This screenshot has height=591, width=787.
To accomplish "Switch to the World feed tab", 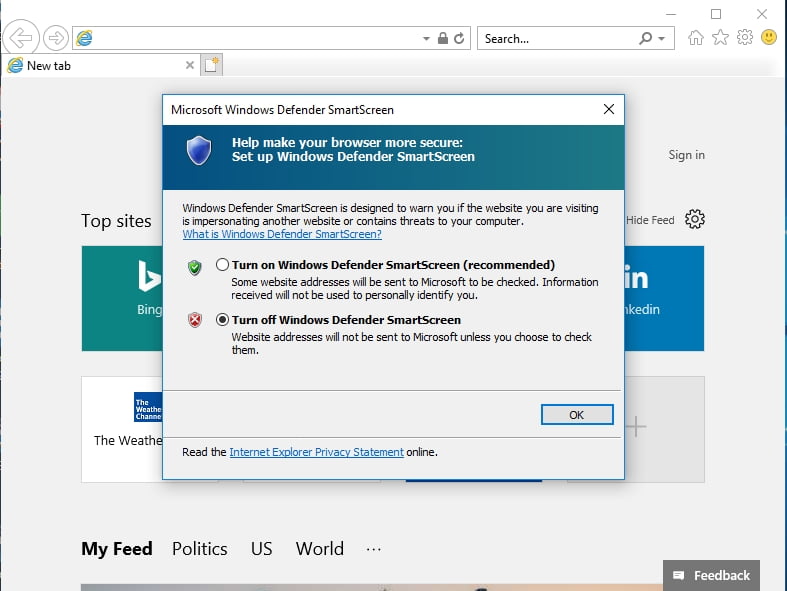I will (x=320, y=549).
